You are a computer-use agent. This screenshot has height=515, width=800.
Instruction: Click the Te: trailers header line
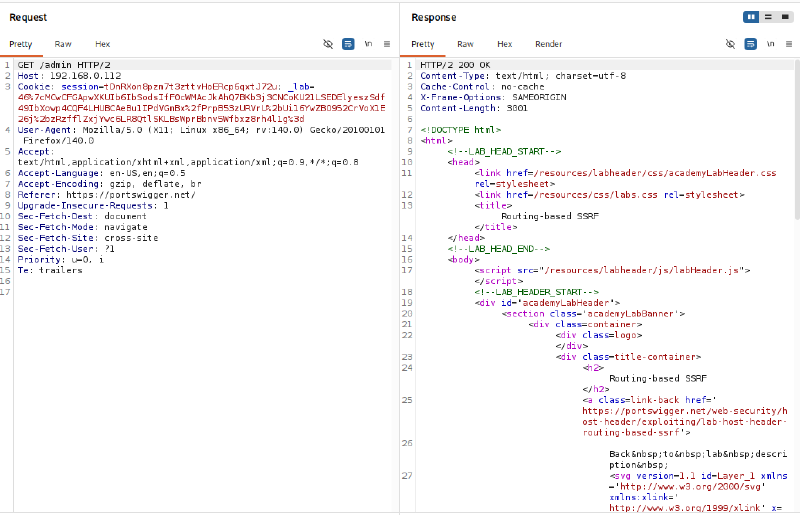coord(50,270)
